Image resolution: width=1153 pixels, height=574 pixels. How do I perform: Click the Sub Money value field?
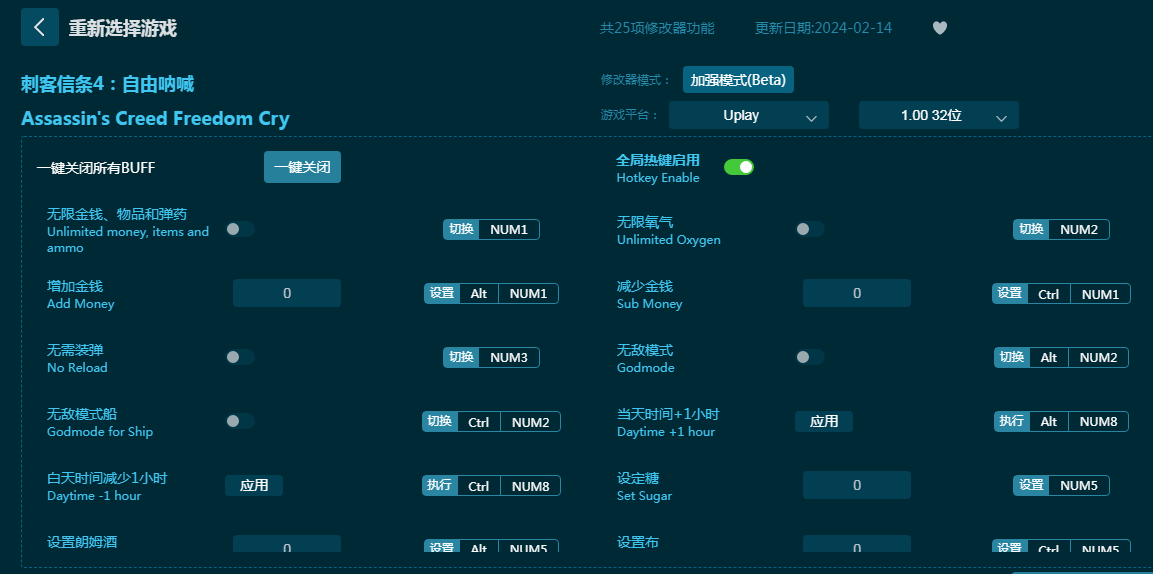(x=857, y=293)
